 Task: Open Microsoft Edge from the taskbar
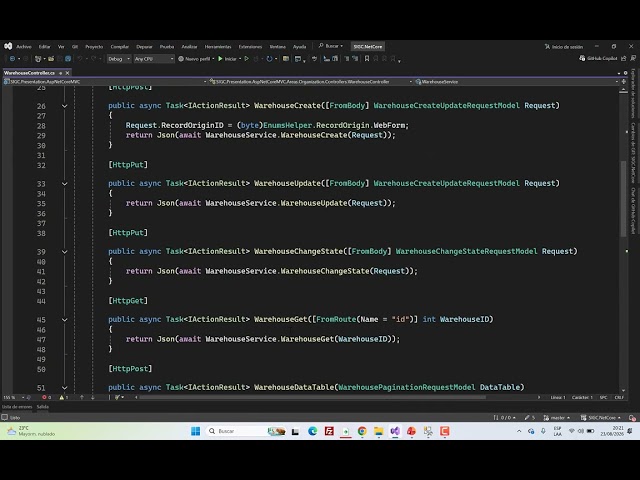pyautogui.click(x=313, y=431)
